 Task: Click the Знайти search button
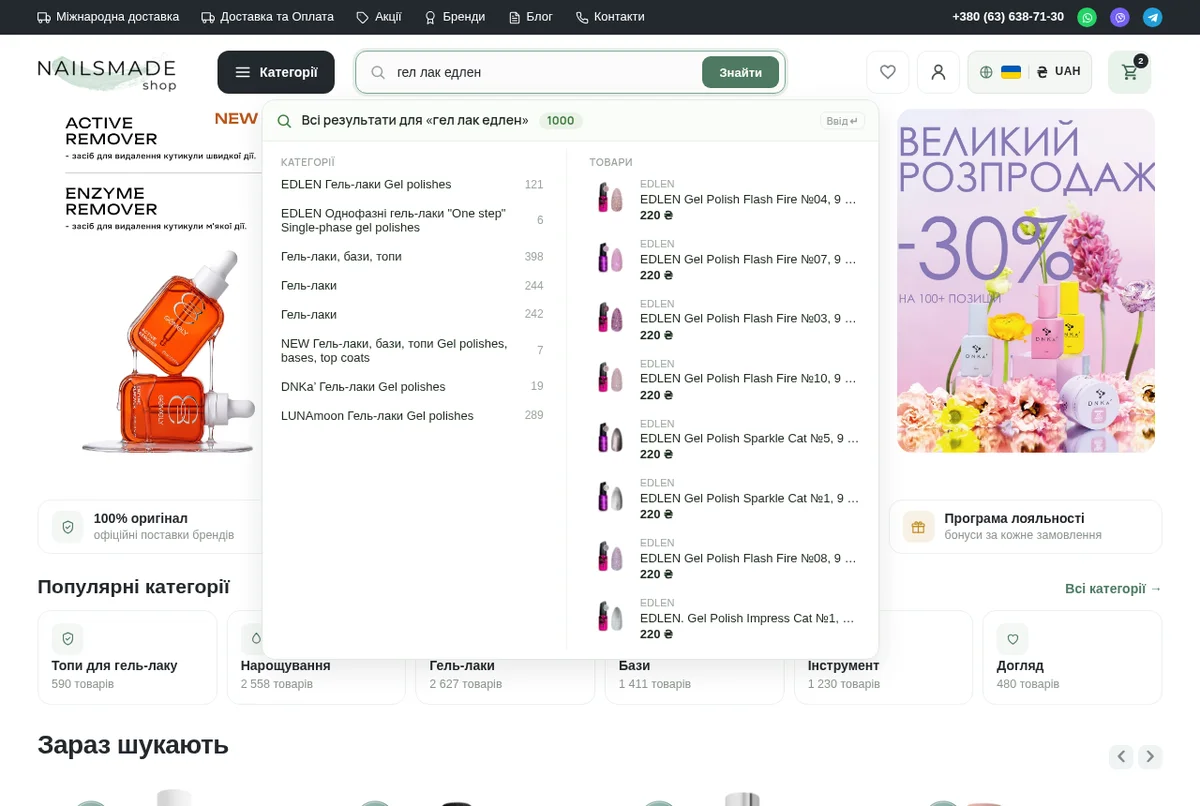740,72
